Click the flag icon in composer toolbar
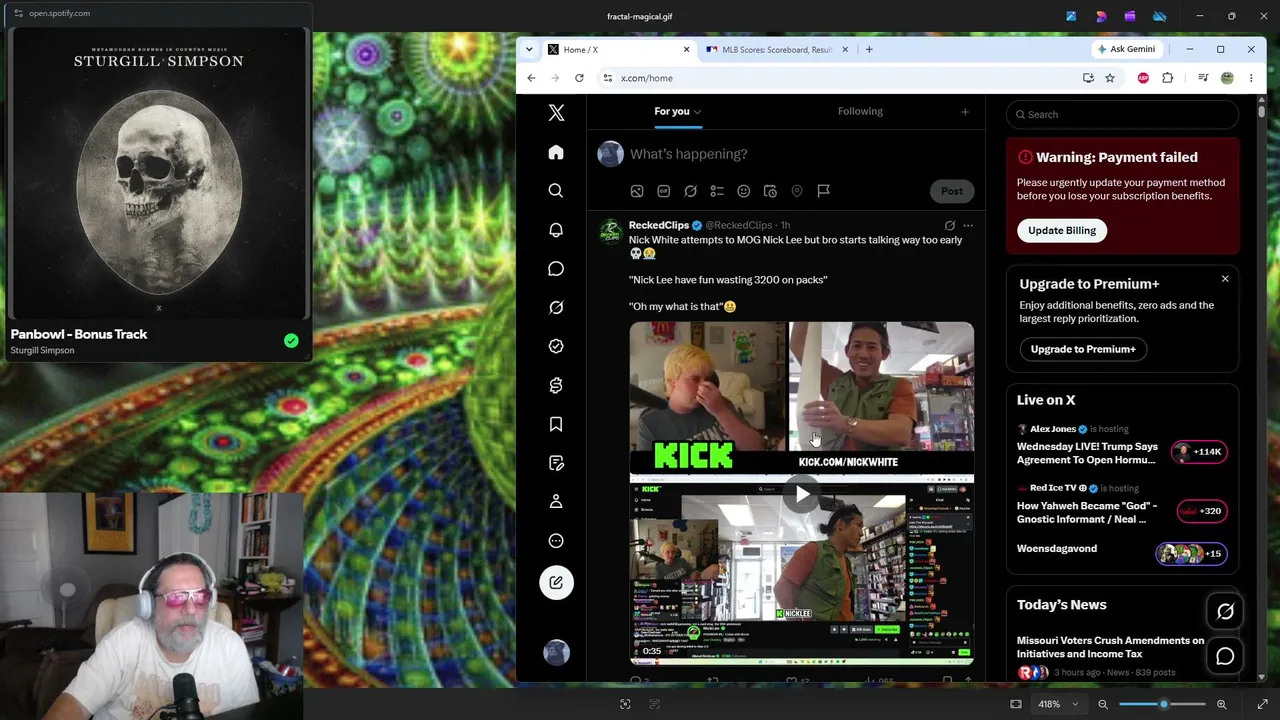 tap(823, 191)
